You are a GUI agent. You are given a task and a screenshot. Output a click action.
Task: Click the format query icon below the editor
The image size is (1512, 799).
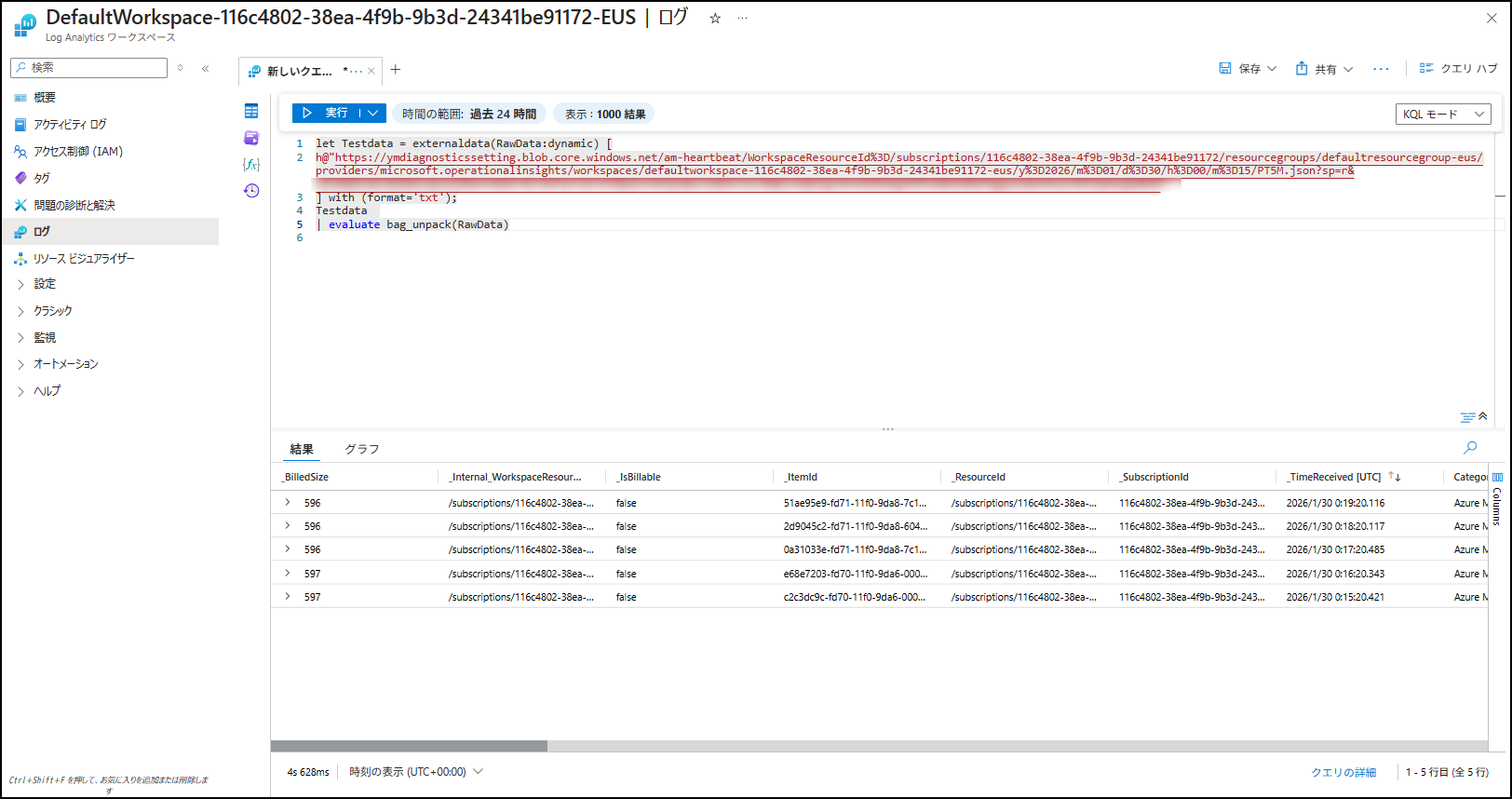point(1468,417)
